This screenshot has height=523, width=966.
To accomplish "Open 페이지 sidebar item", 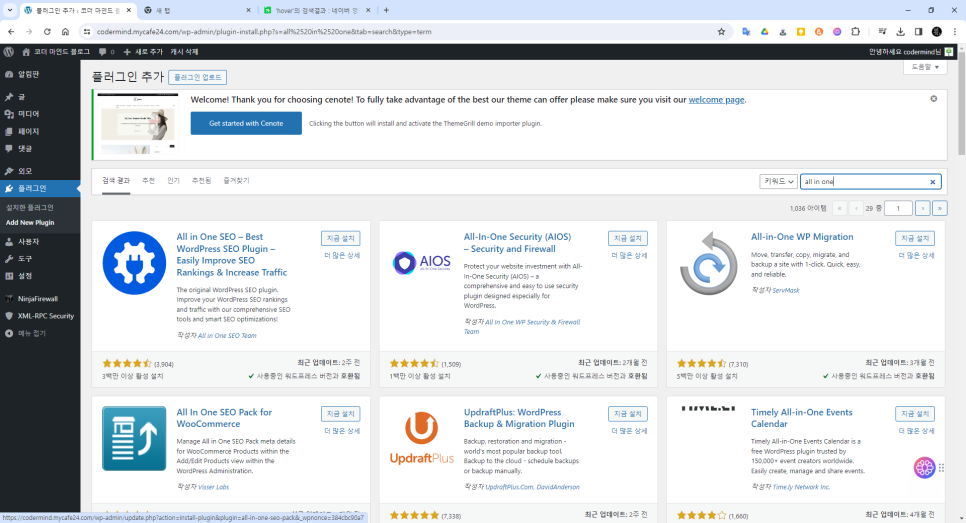I will (40, 131).
